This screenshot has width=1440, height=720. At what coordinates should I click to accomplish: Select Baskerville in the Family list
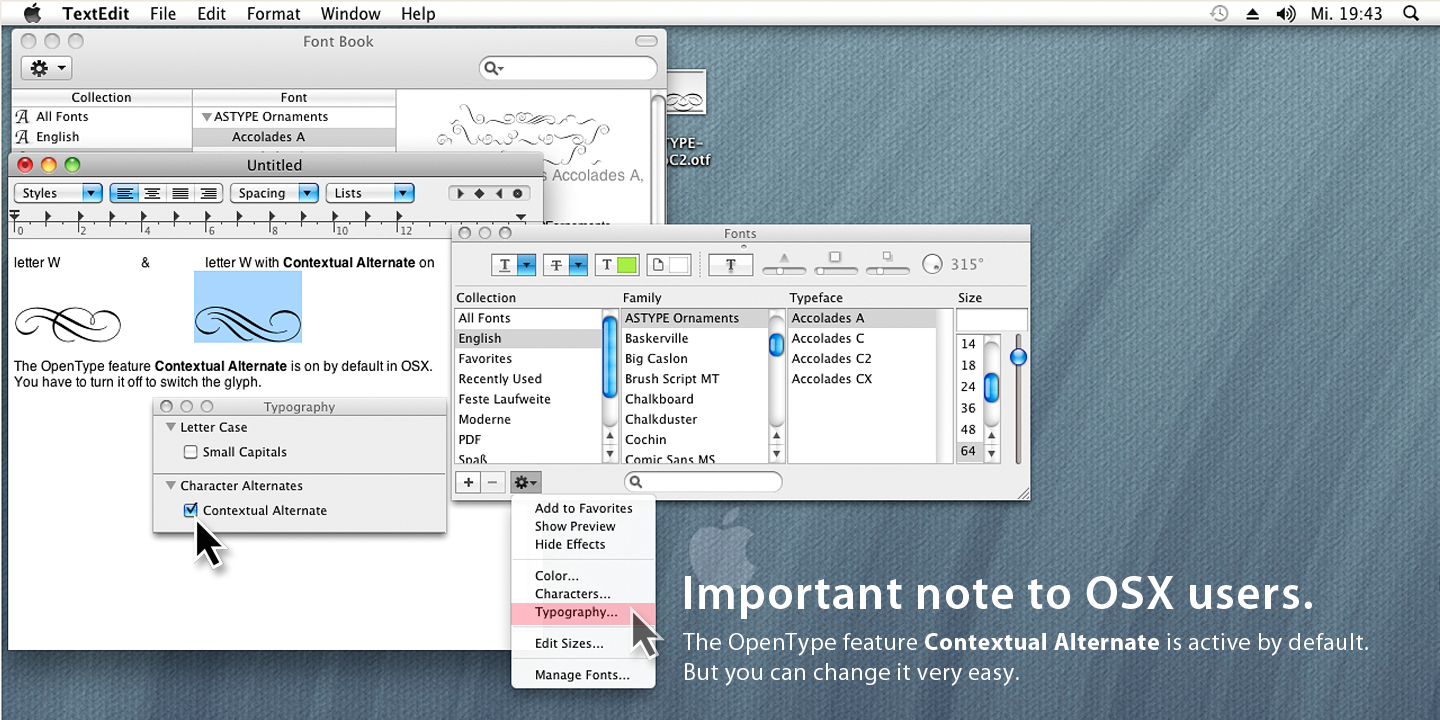(656, 338)
